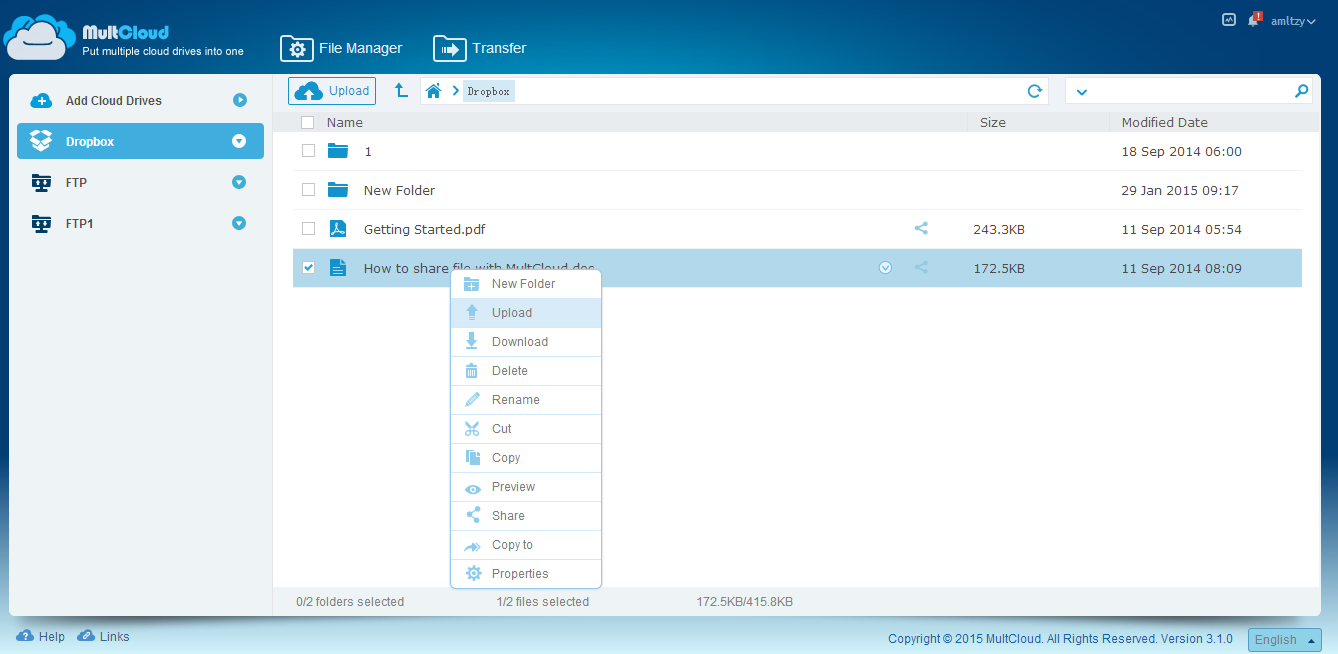Expand the FTP dropdown arrow
The height and width of the screenshot is (654, 1338).
[x=239, y=182]
